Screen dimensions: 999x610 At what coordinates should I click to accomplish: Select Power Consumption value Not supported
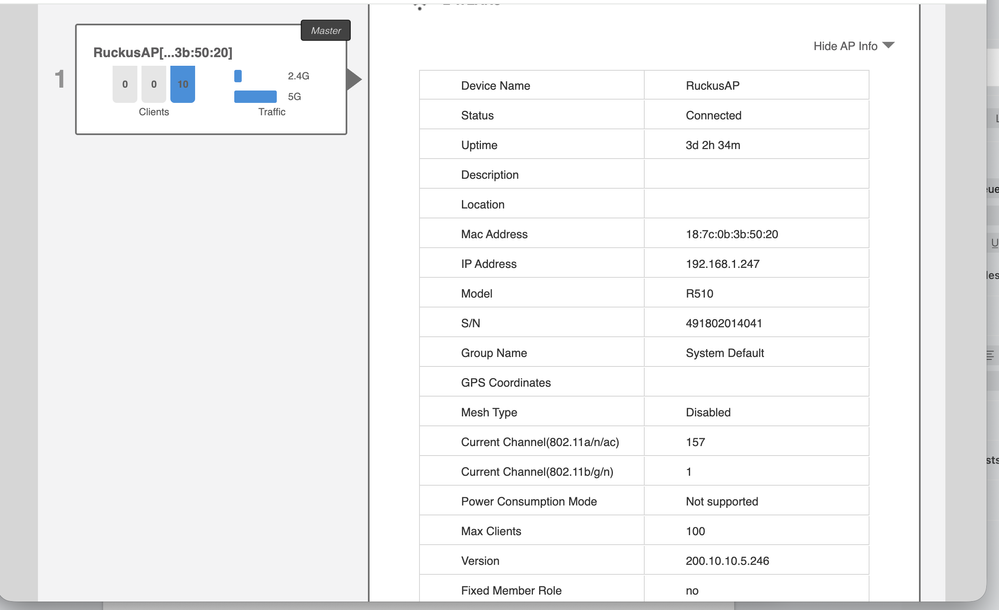click(x=722, y=502)
